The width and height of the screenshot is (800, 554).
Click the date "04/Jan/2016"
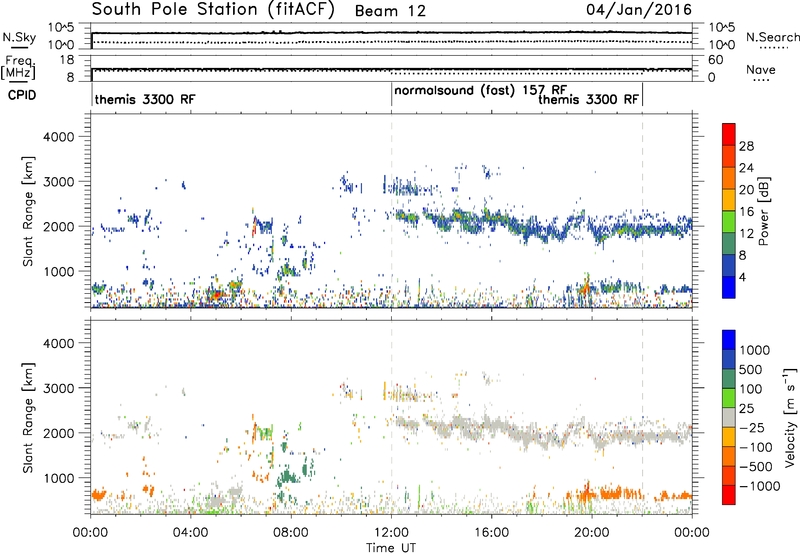(x=639, y=10)
